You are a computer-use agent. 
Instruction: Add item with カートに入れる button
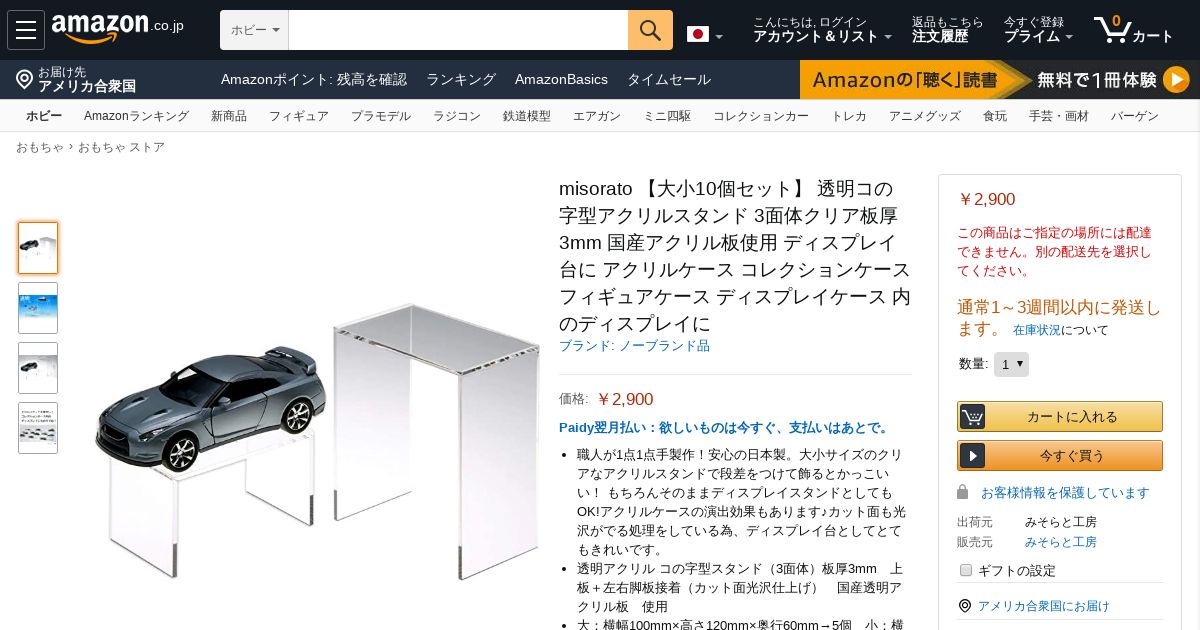[x=1060, y=416]
